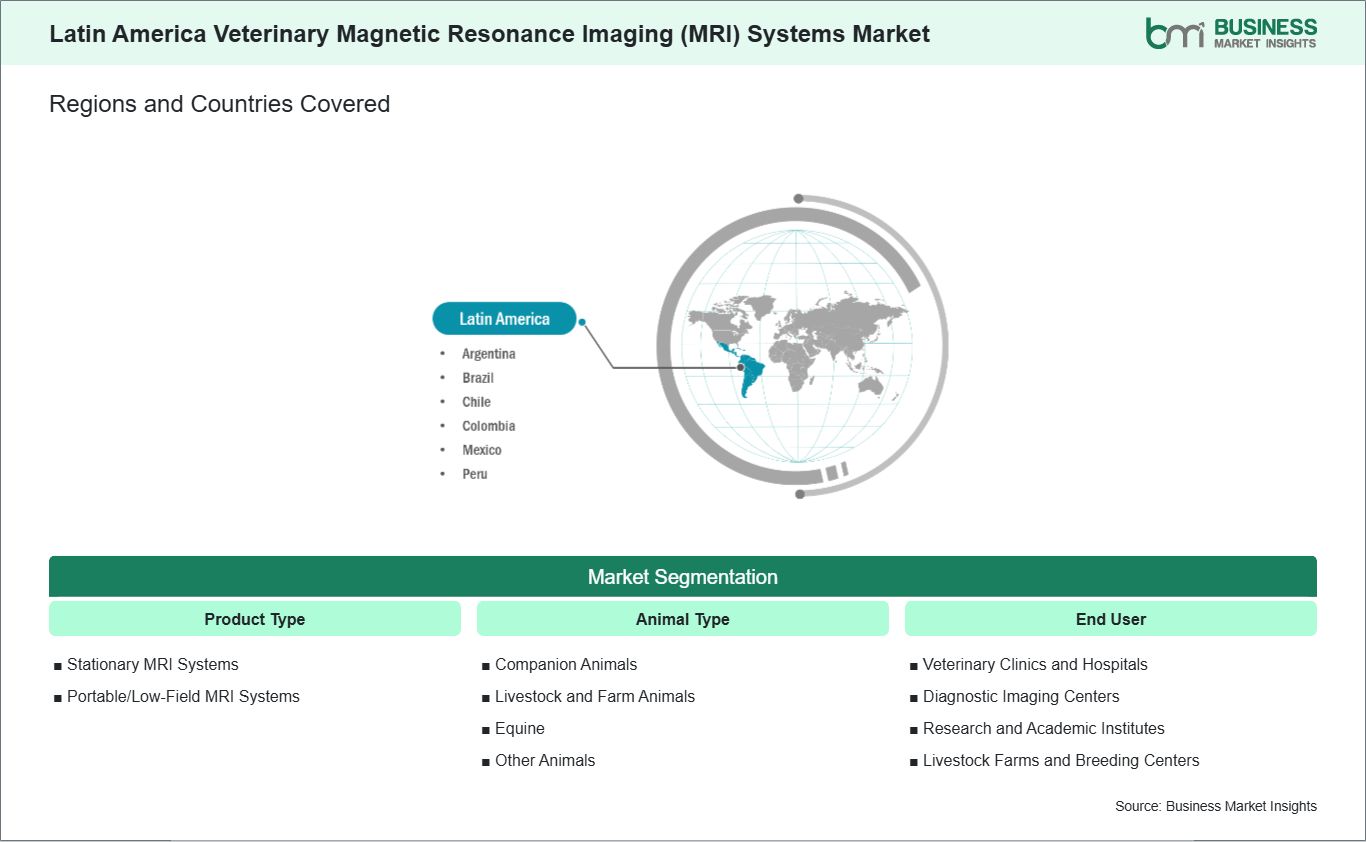Click the Regions and Countries Covered heading
Screen dimensions: 1366x842
[220, 104]
